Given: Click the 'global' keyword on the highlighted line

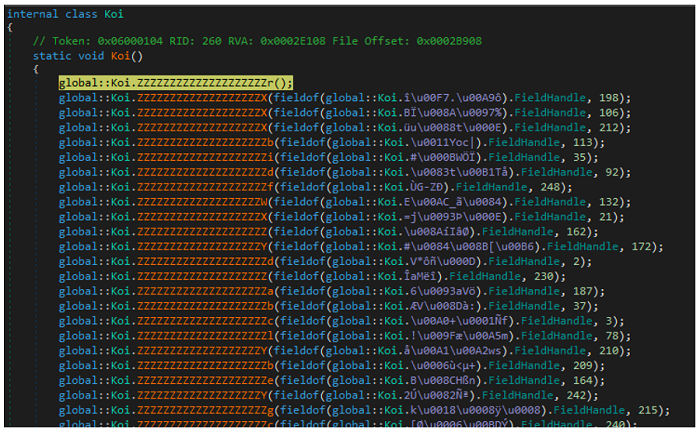Looking at the screenshot, I should pos(78,83).
